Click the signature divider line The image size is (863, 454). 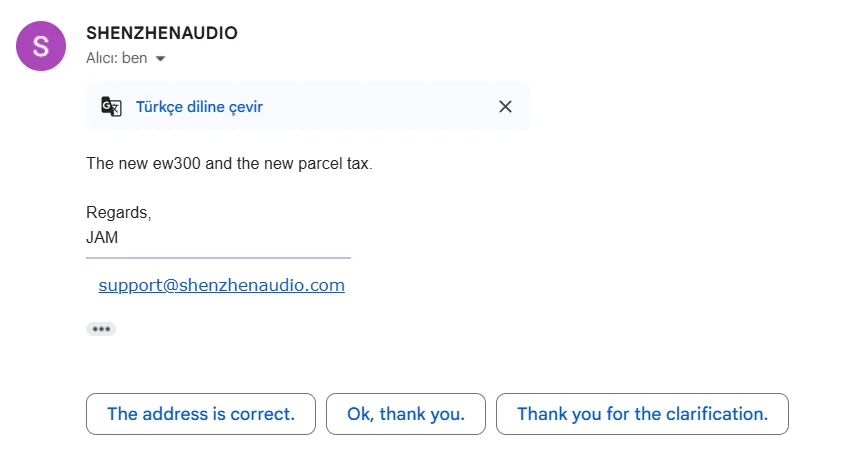tap(218, 258)
